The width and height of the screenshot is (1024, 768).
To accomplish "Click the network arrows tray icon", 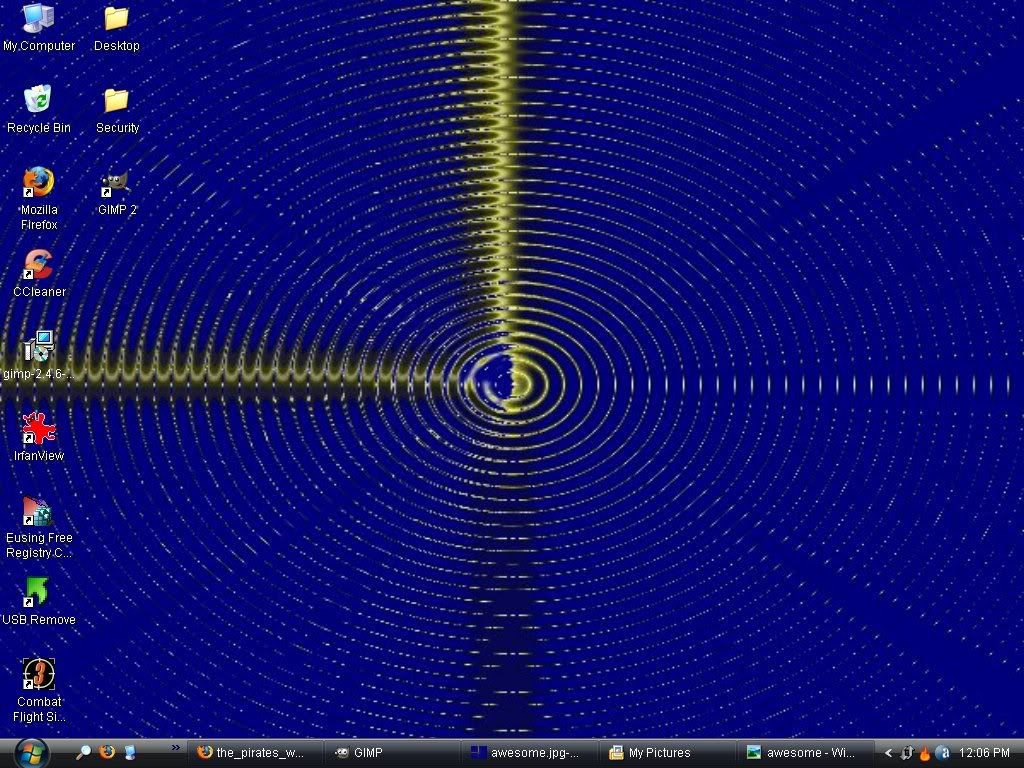I will (906, 753).
